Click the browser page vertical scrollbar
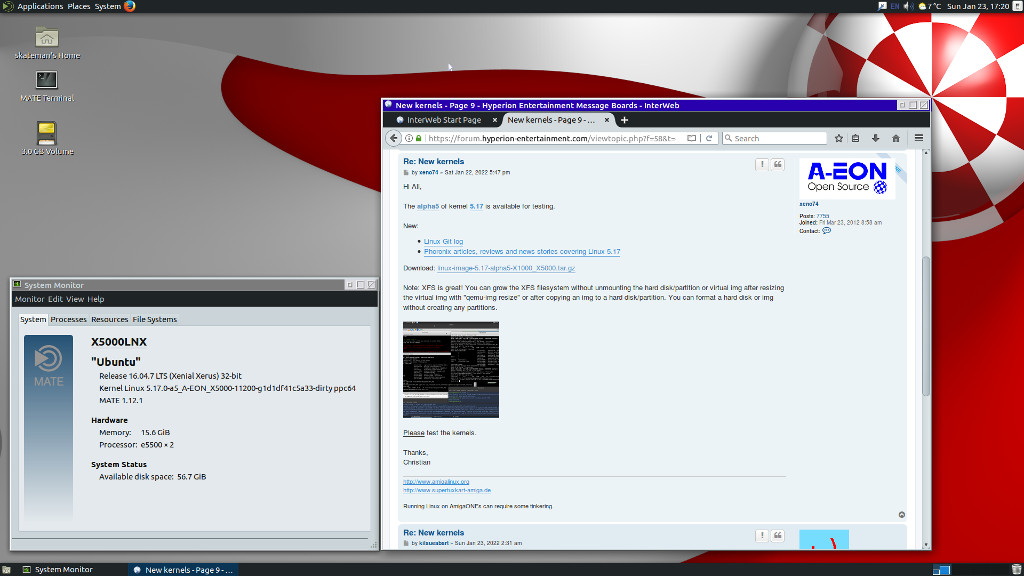This screenshot has width=1024, height=576. pyautogui.click(x=926, y=327)
